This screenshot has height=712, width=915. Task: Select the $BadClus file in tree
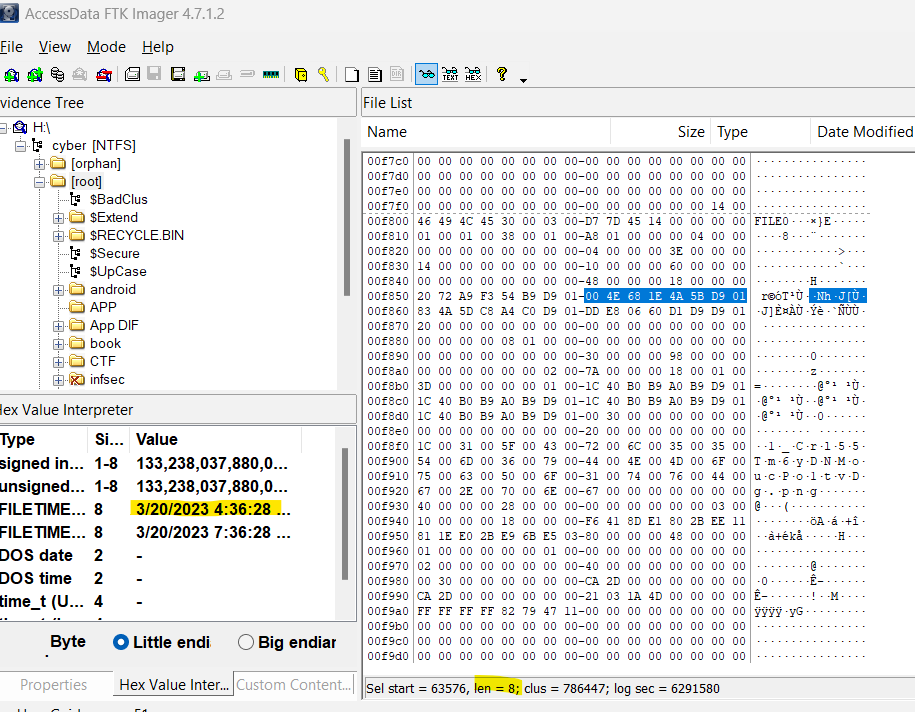[118, 200]
